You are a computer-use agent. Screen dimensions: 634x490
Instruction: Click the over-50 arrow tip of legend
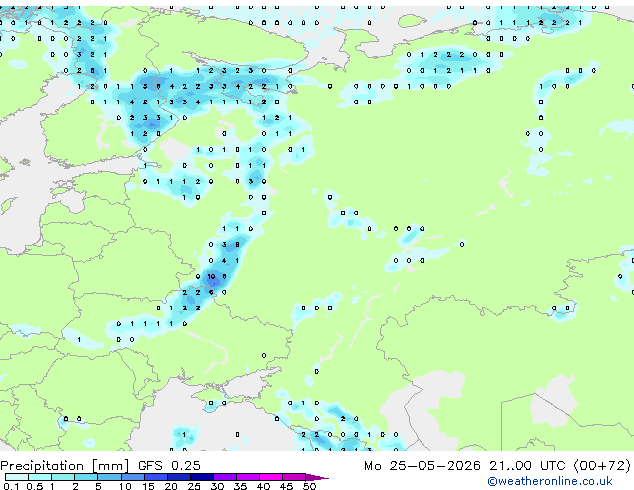click(317, 478)
